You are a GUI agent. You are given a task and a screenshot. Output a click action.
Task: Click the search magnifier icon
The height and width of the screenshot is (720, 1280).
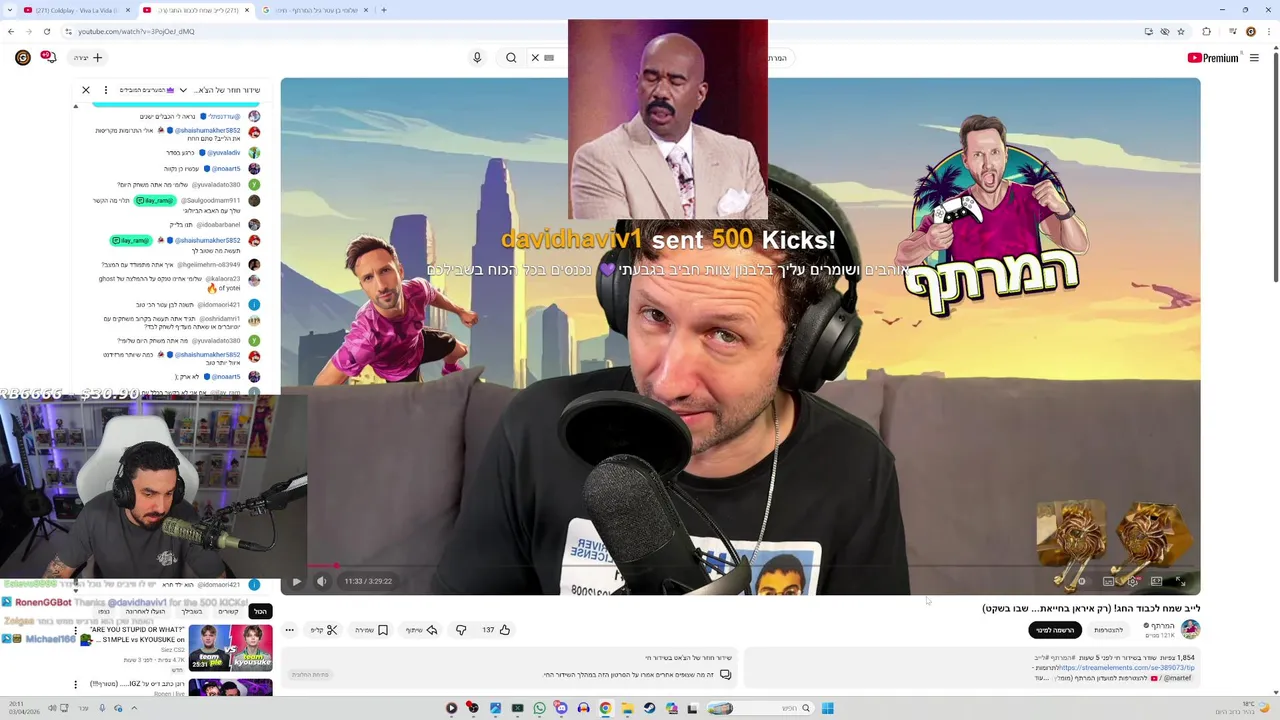click(x=511, y=58)
